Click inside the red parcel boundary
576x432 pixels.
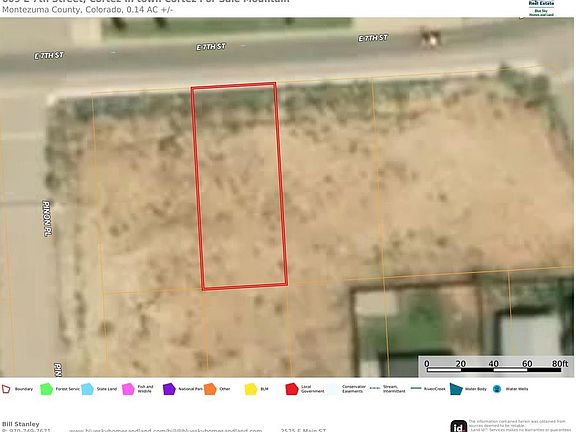(x=239, y=186)
